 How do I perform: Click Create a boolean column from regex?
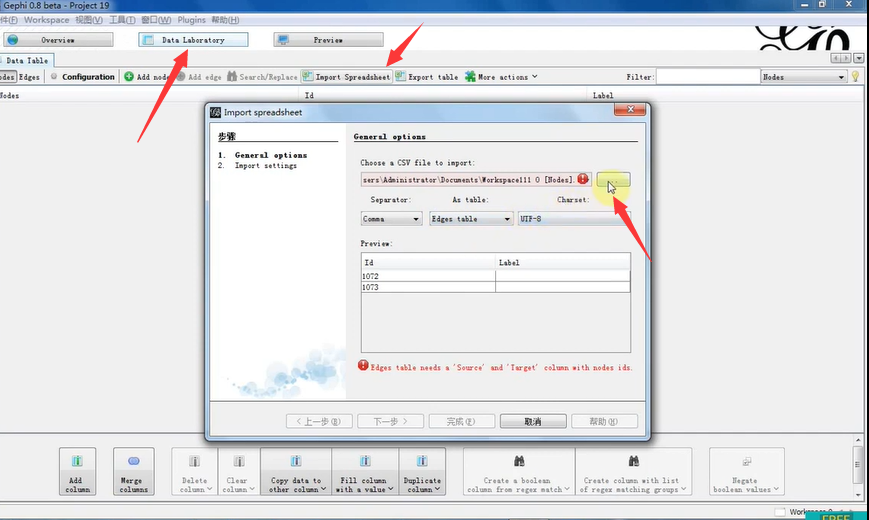(x=519, y=471)
